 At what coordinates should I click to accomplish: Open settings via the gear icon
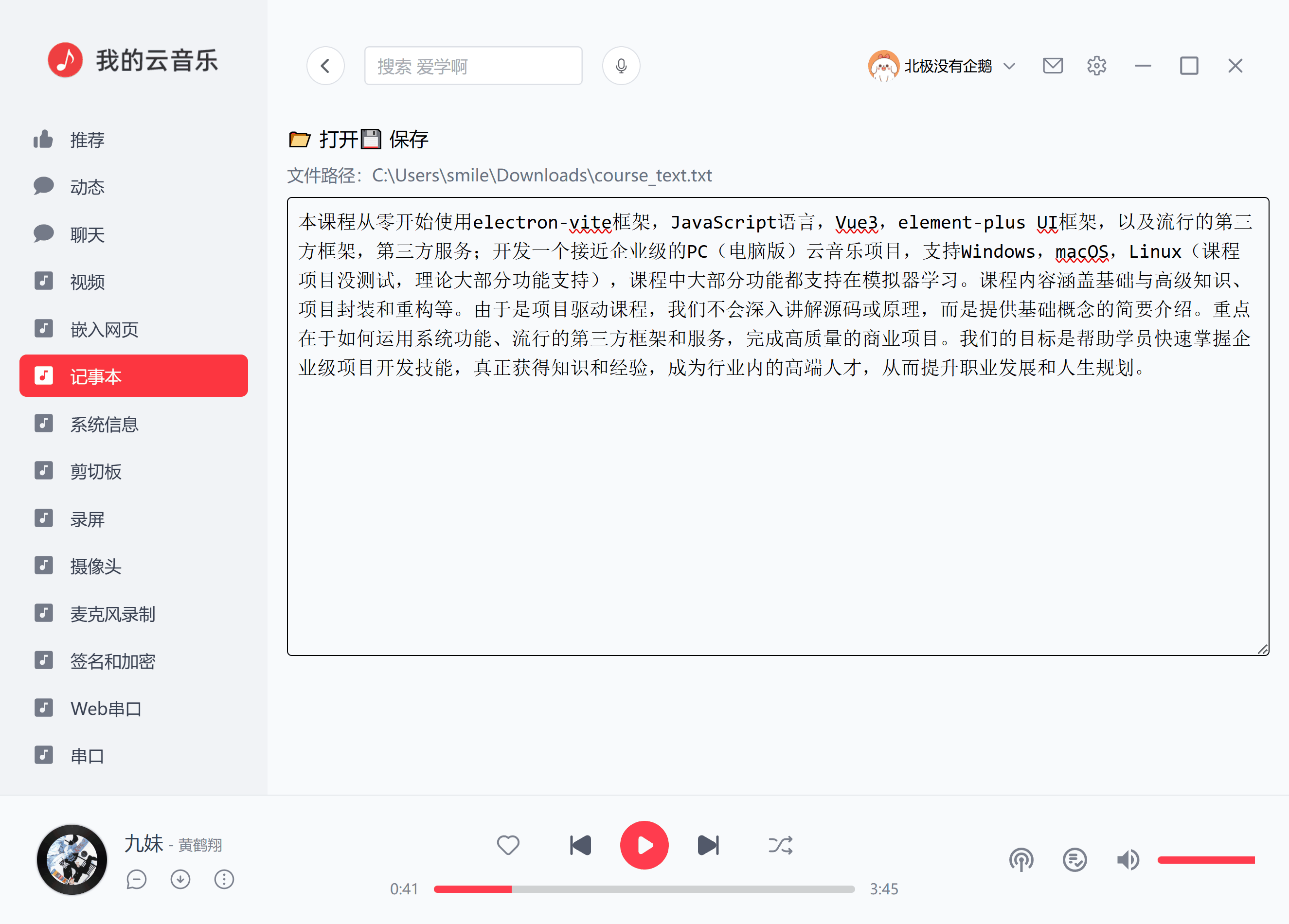coord(1096,66)
